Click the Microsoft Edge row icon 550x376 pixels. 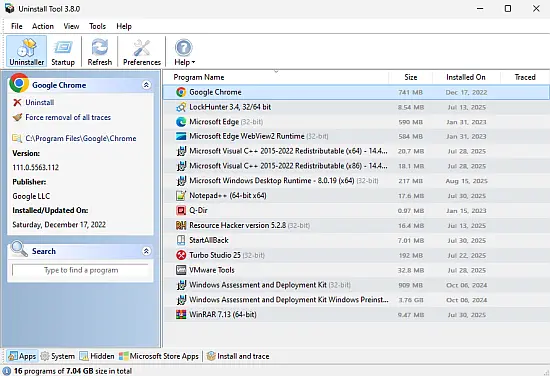click(181, 122)
